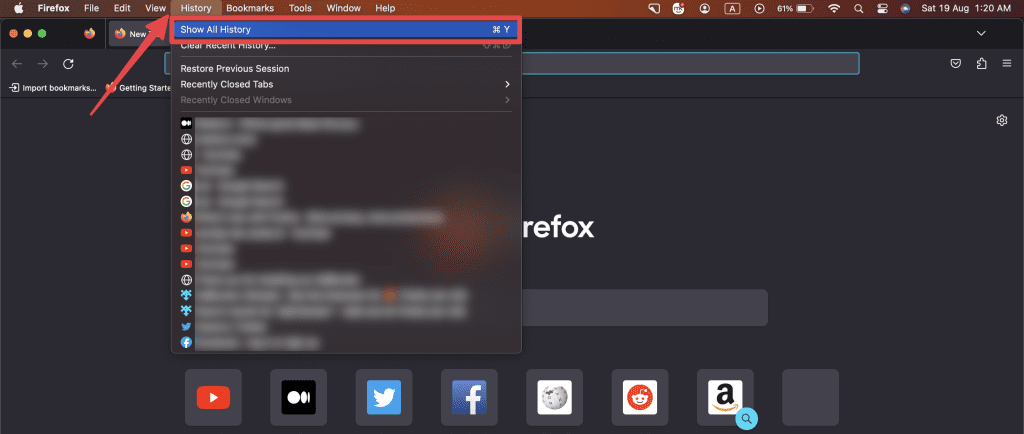Open the Edit menu
Image resolution: width=1024 pixels, height=434 pixels.
tap(122, 8)
